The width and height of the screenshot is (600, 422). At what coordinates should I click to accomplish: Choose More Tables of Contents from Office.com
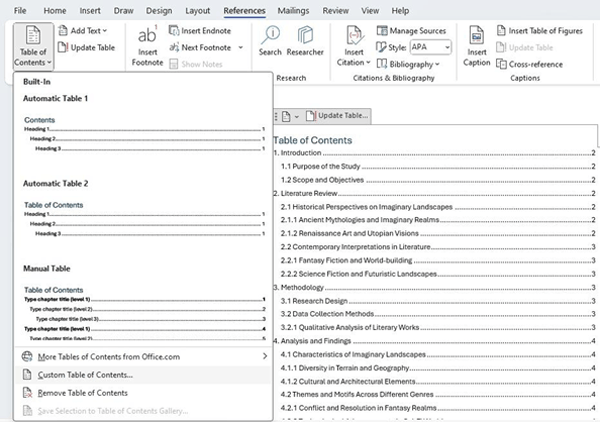[x=143, y=357]
